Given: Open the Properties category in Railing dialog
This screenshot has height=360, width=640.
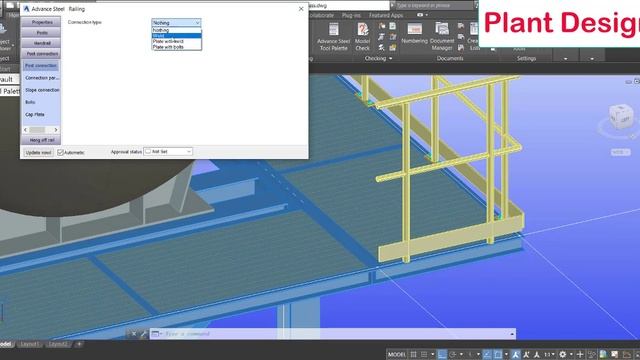Looking at the screenshot, I should [41, 22].
